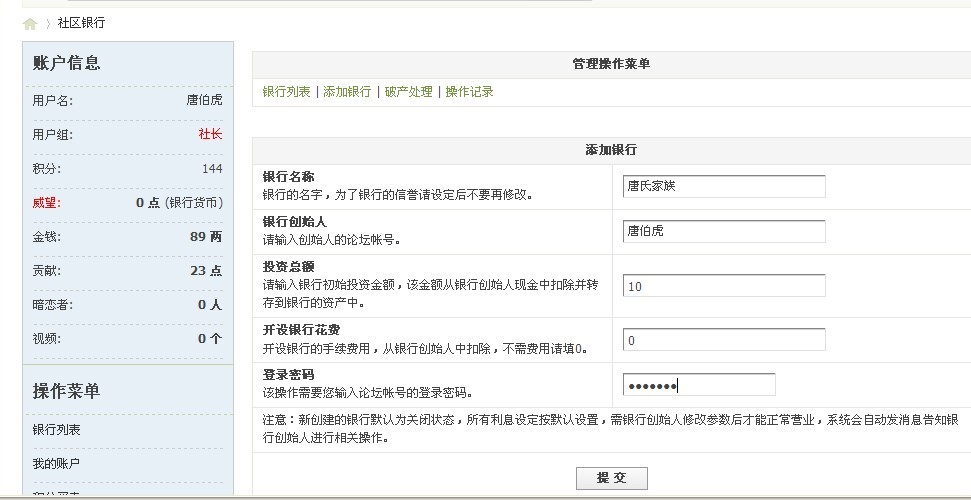Open 银行列表 in the sidebar menu
This screenshot has height=500, width=971.
click(56, 430)
